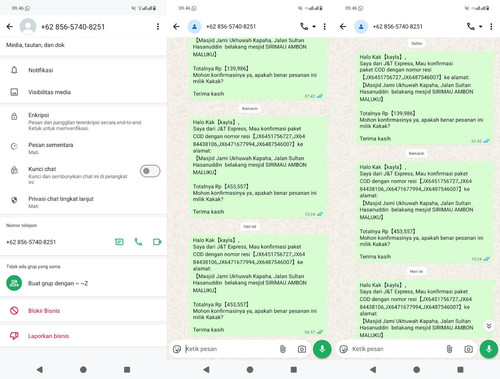Screen dimensions: 500x379
Task: Tap phone number +62 856-5740-8251 under Nomor telepon
Action: click(x=31, y=242)
